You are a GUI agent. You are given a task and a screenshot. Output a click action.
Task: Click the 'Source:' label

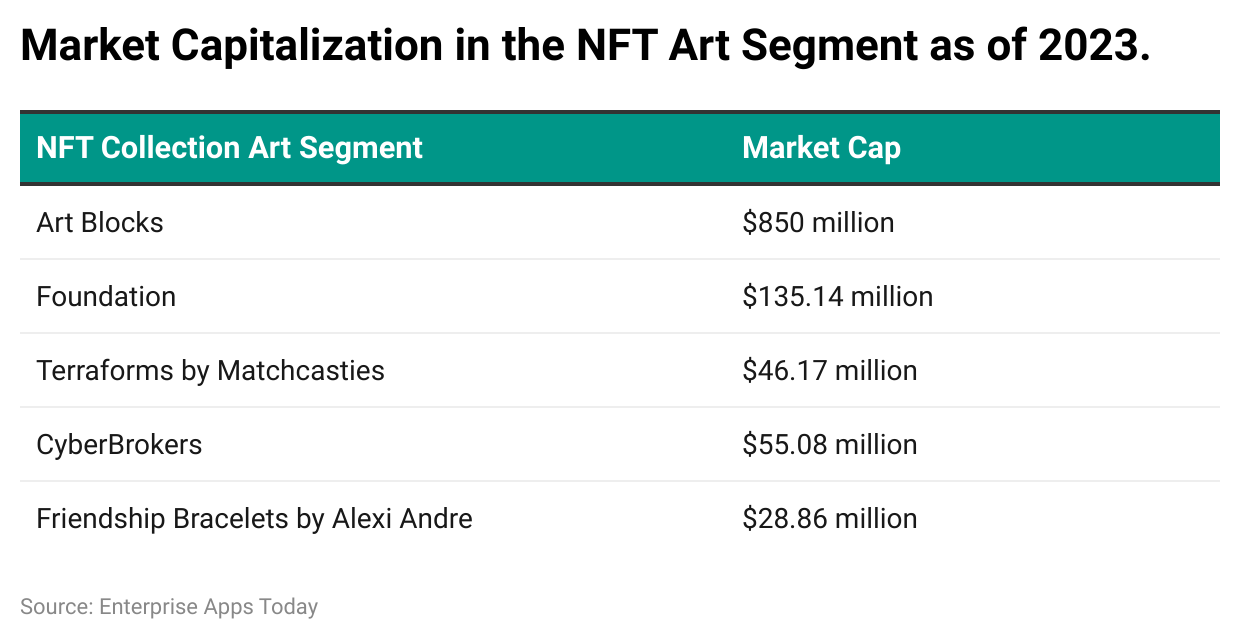(56, 606)
